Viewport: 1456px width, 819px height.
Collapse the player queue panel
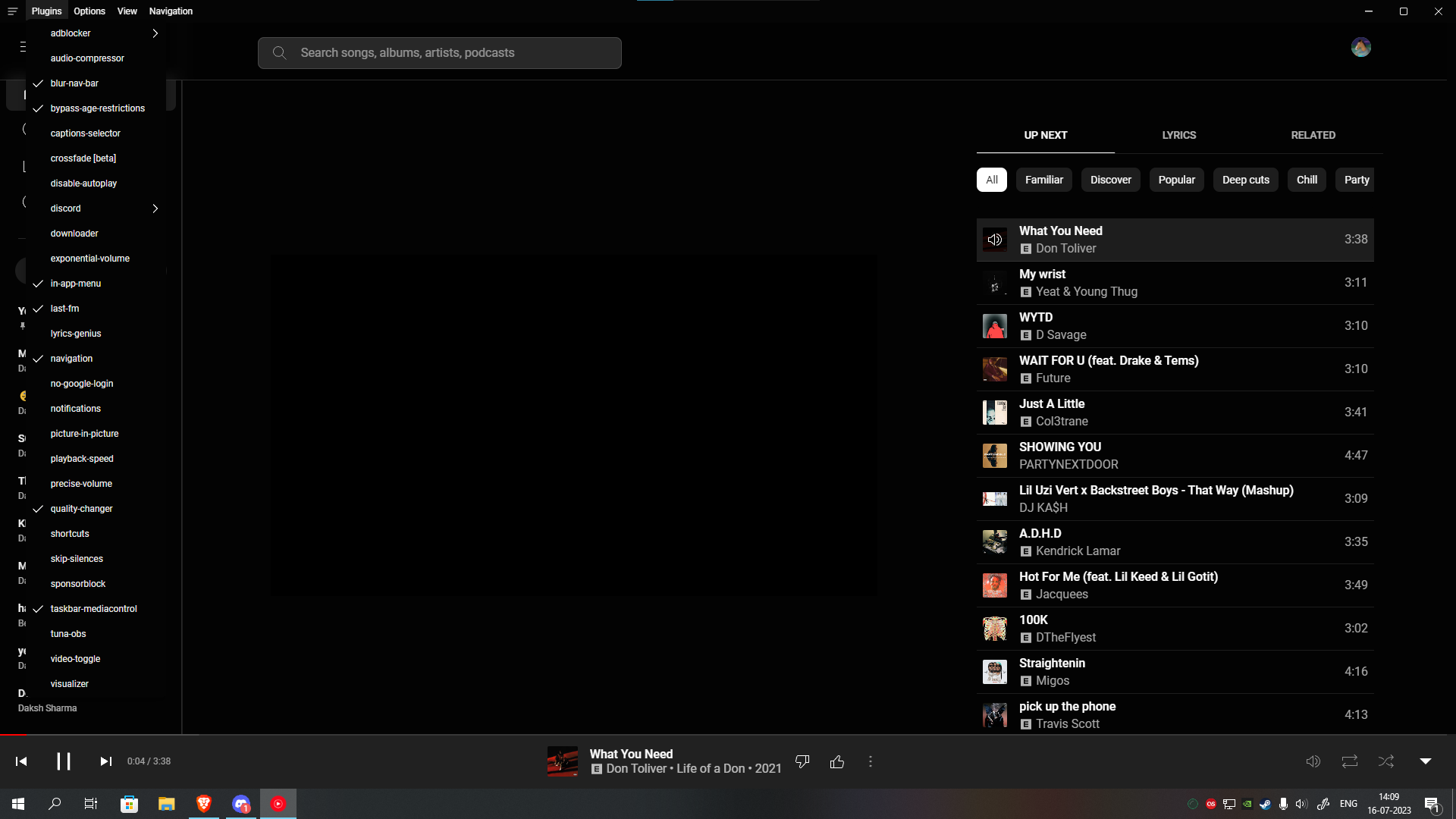(x=1424, y=761)
